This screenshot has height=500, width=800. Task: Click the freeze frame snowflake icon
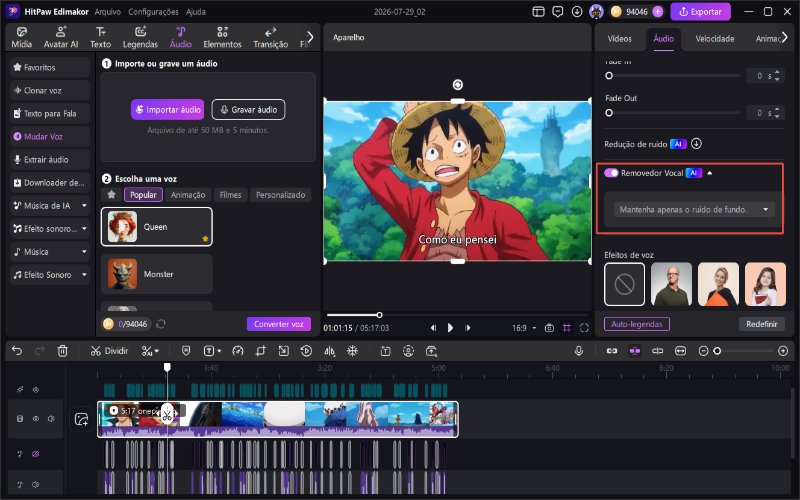(x=353, y=351)
